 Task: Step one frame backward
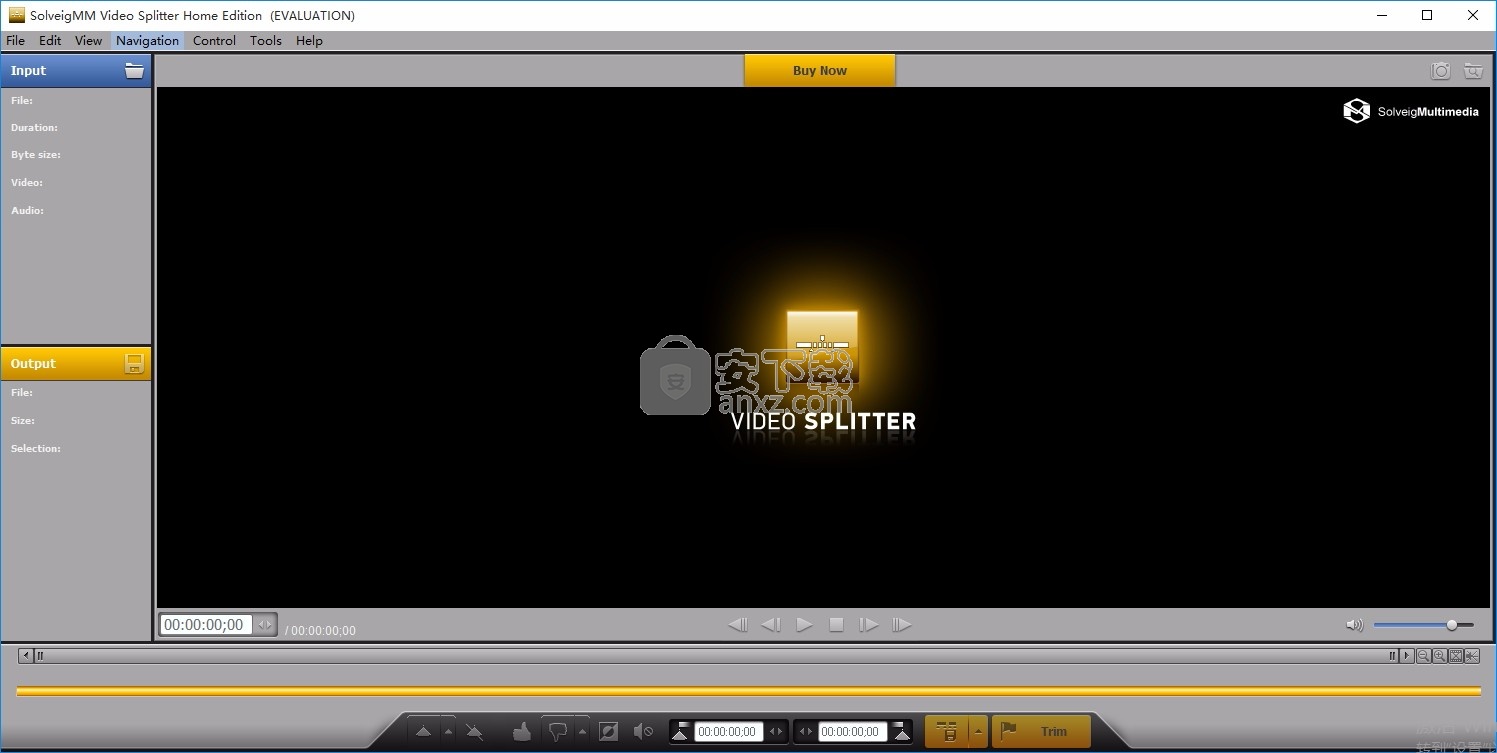[771, 625]
